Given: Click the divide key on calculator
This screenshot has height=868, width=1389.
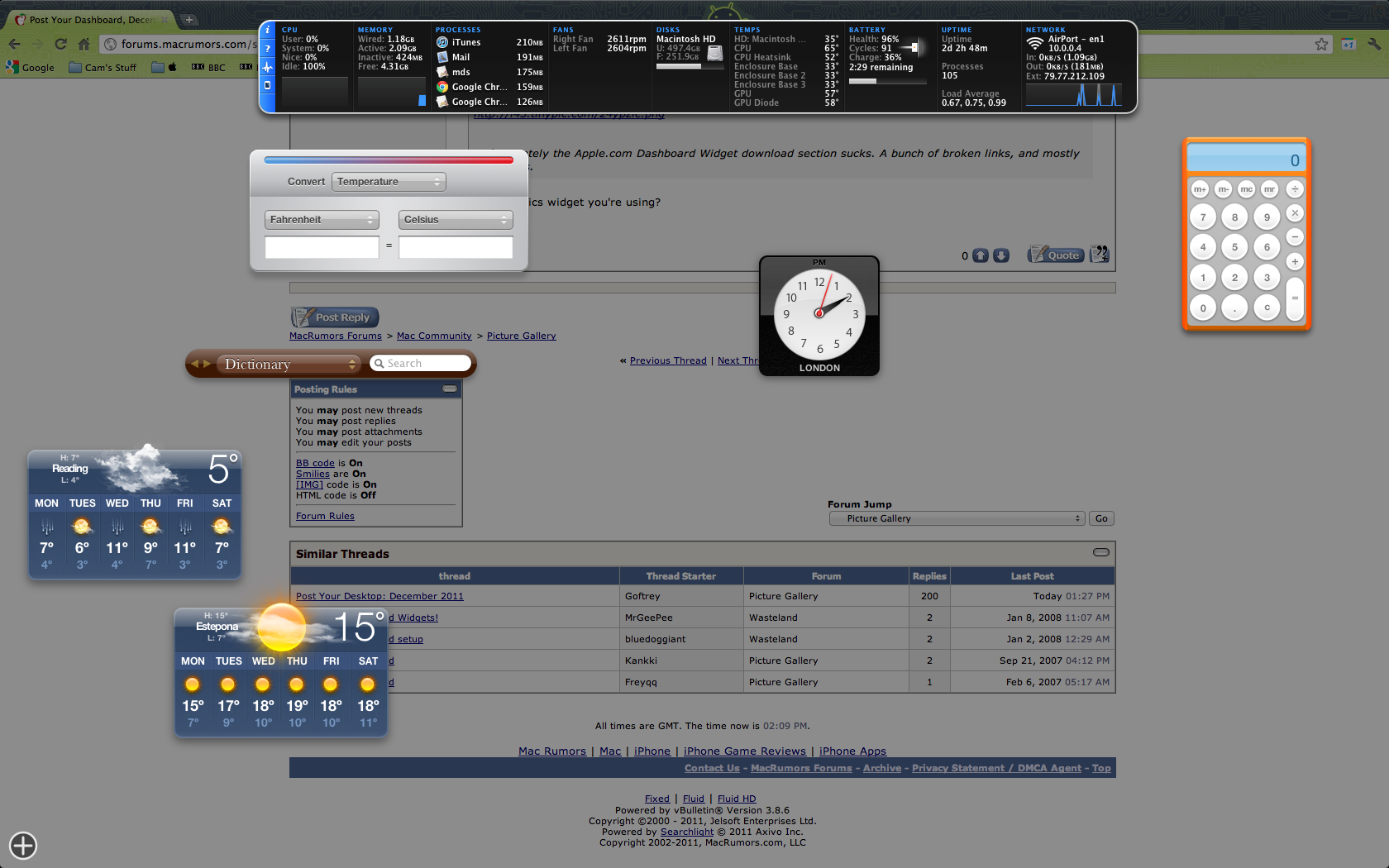Looking at the screenshot, I should [x=1295, y=189].
